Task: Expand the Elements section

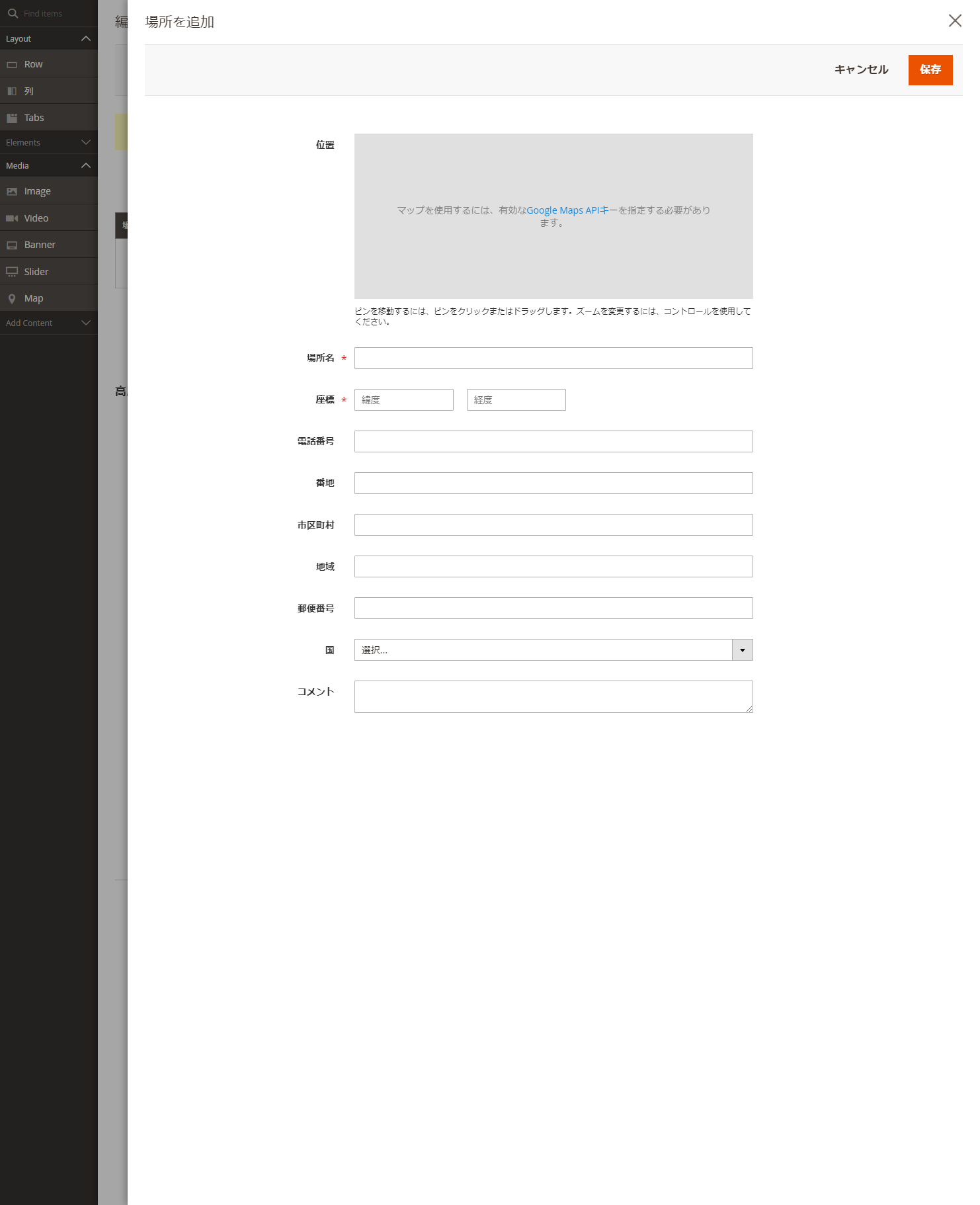Action: pyautogui.click(x=86, y=142)
